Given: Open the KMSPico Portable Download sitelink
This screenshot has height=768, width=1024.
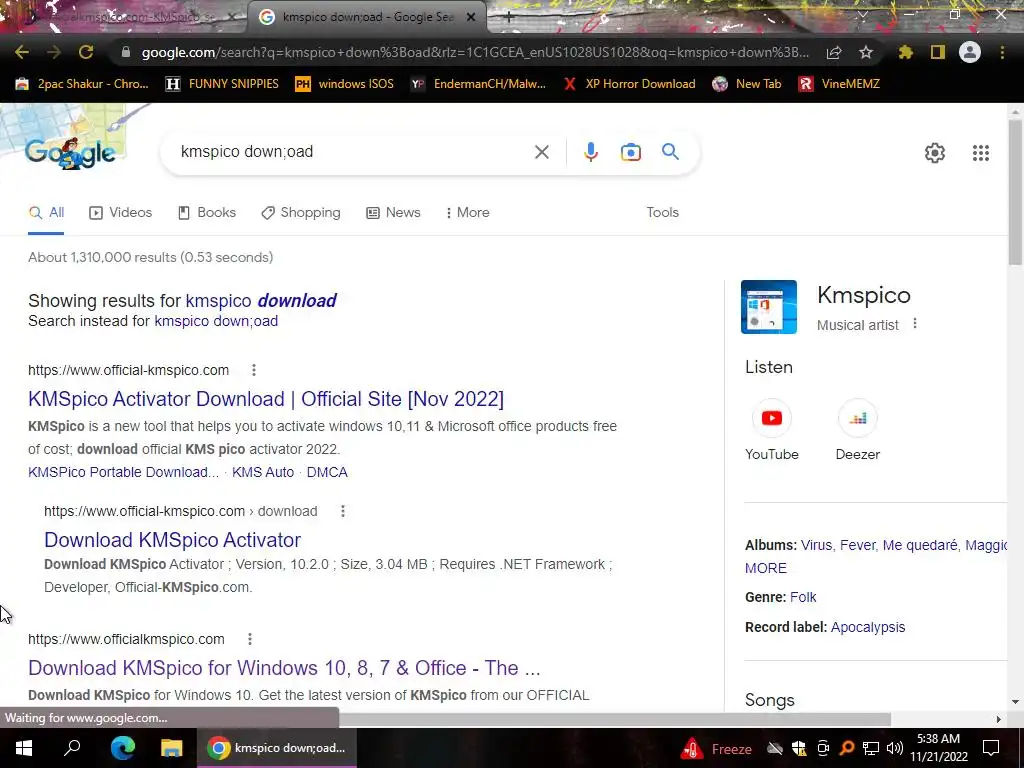Looking at the screenshot, I should pos(123,472).
